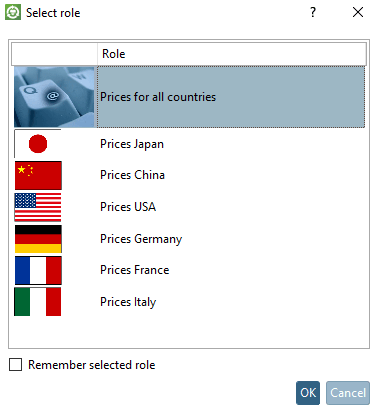Select the Japan flag icon
379x413 pixels.
[x=38, y=144]
